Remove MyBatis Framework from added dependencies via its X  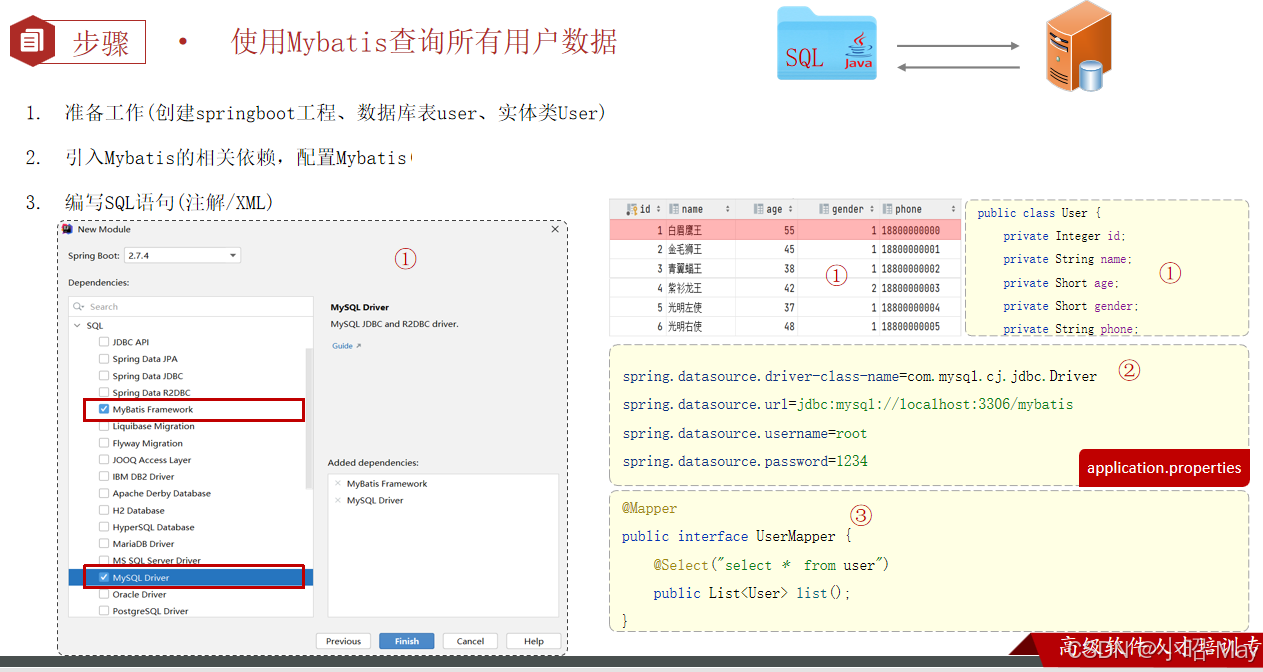click(338, 484)
